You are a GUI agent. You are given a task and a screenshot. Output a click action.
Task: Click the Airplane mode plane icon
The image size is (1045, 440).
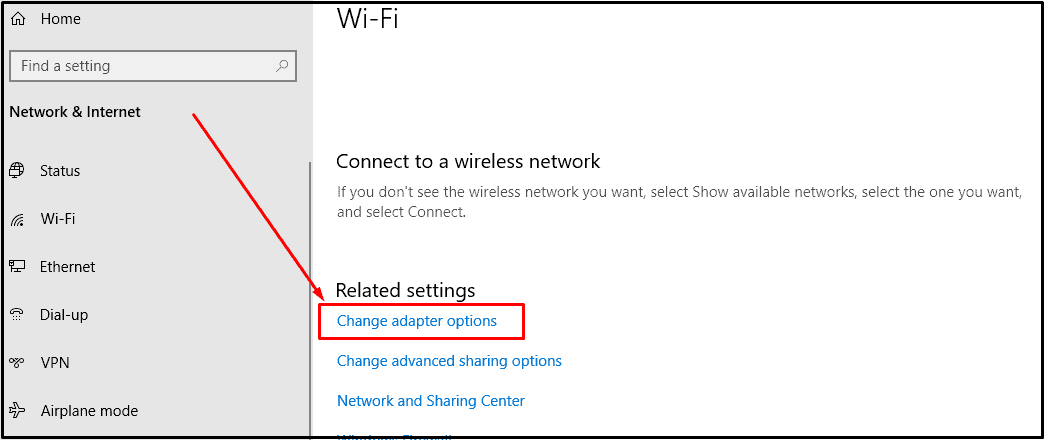pyautogui.click(x=17, y=411)
